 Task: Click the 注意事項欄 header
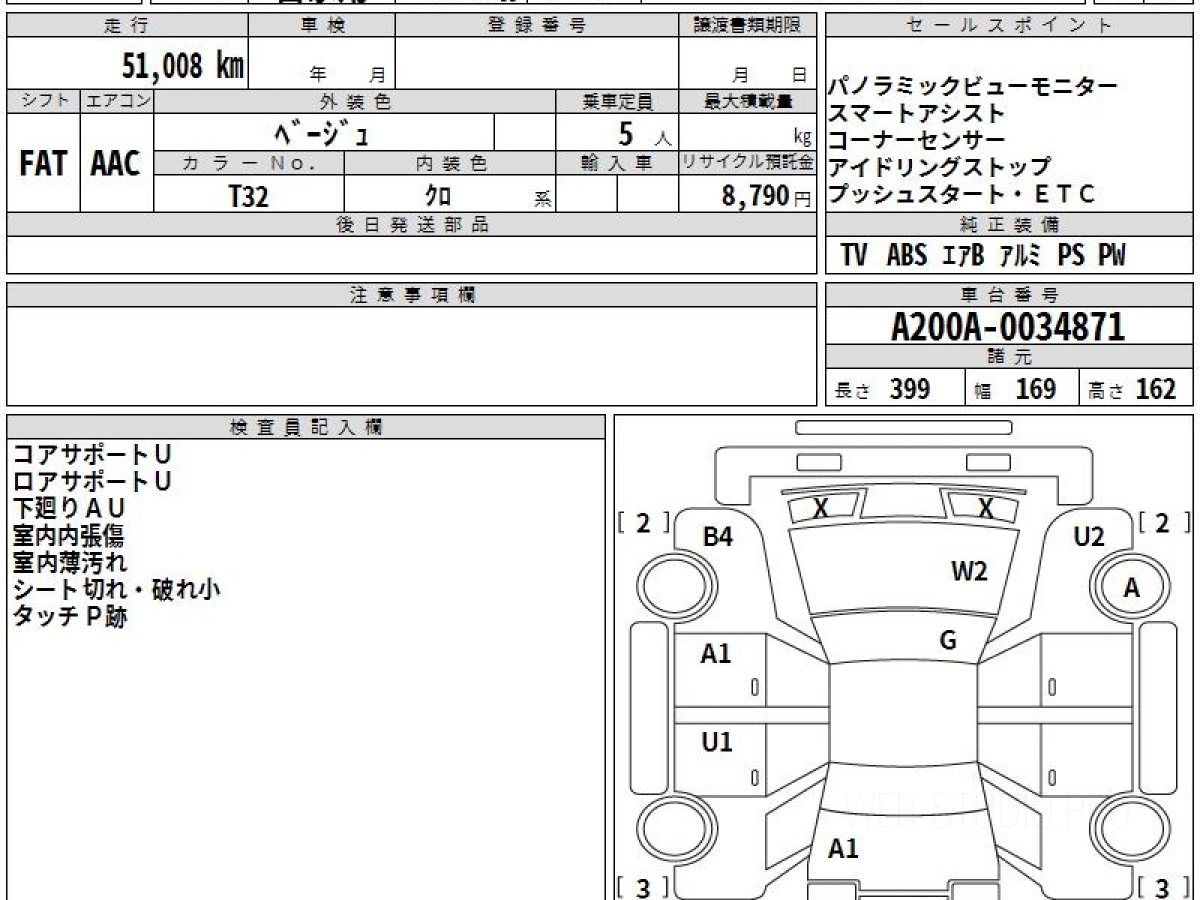coord(412,295)
